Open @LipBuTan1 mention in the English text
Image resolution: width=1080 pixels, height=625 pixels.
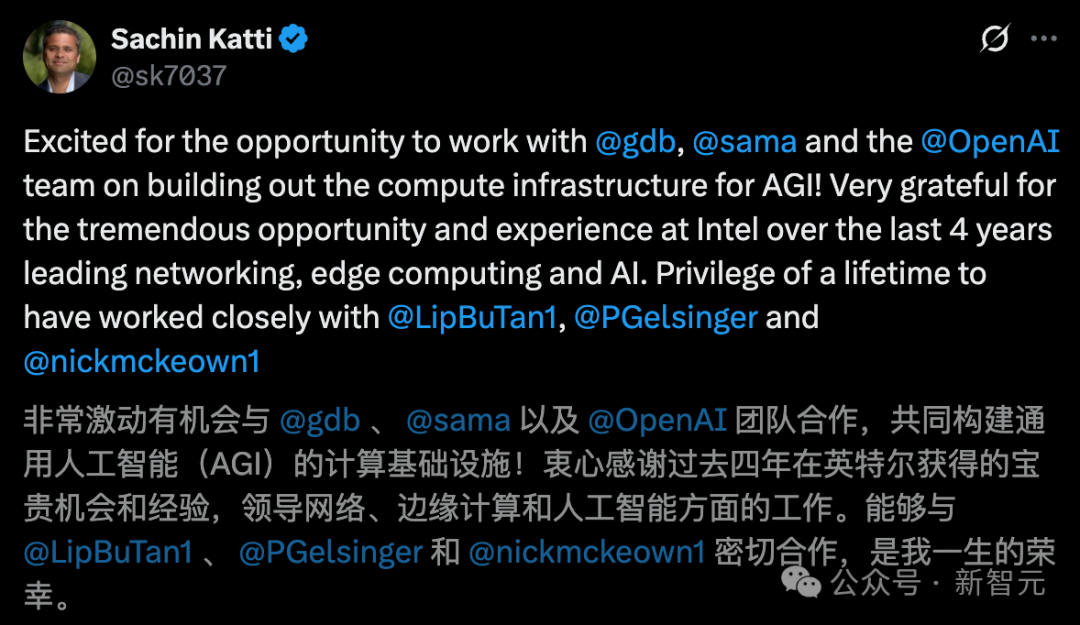coord(469,317)
